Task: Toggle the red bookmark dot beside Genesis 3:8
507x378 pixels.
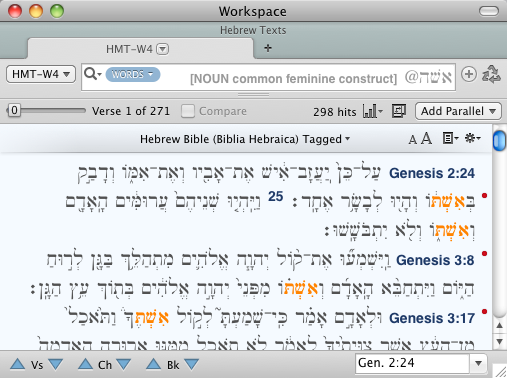Action: click(484, 254)
